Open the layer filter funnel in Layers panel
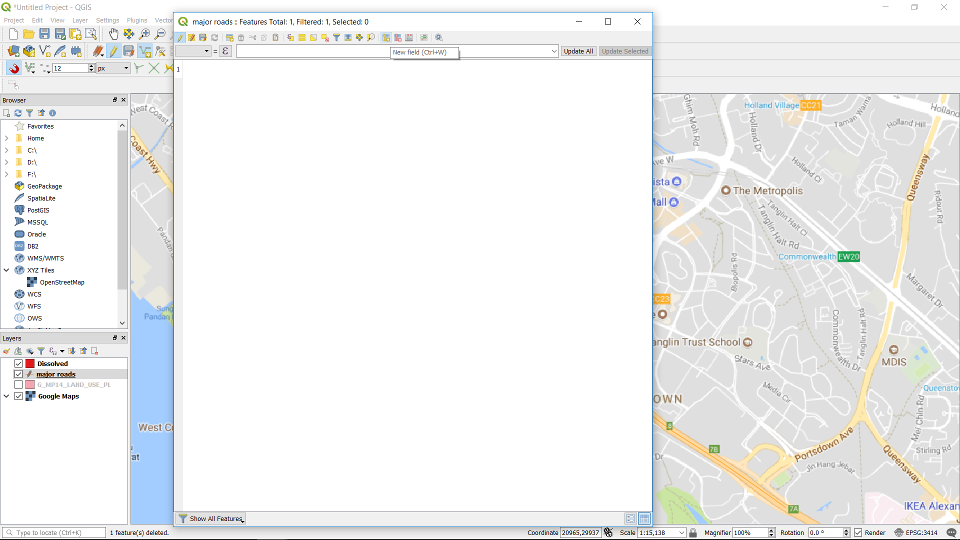Viewport: 960px width, 540px height. 40,351
